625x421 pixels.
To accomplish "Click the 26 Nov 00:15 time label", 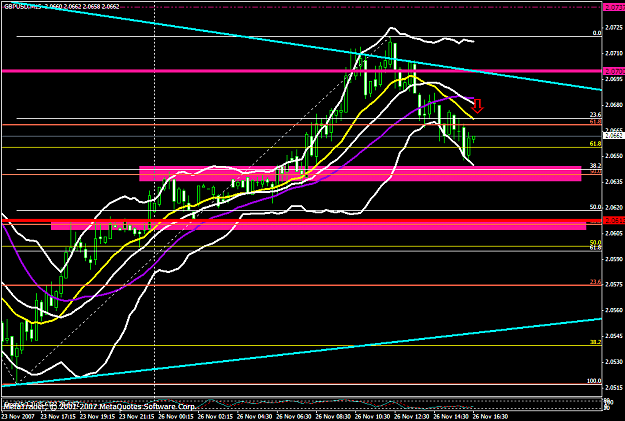I will [176, 417].
